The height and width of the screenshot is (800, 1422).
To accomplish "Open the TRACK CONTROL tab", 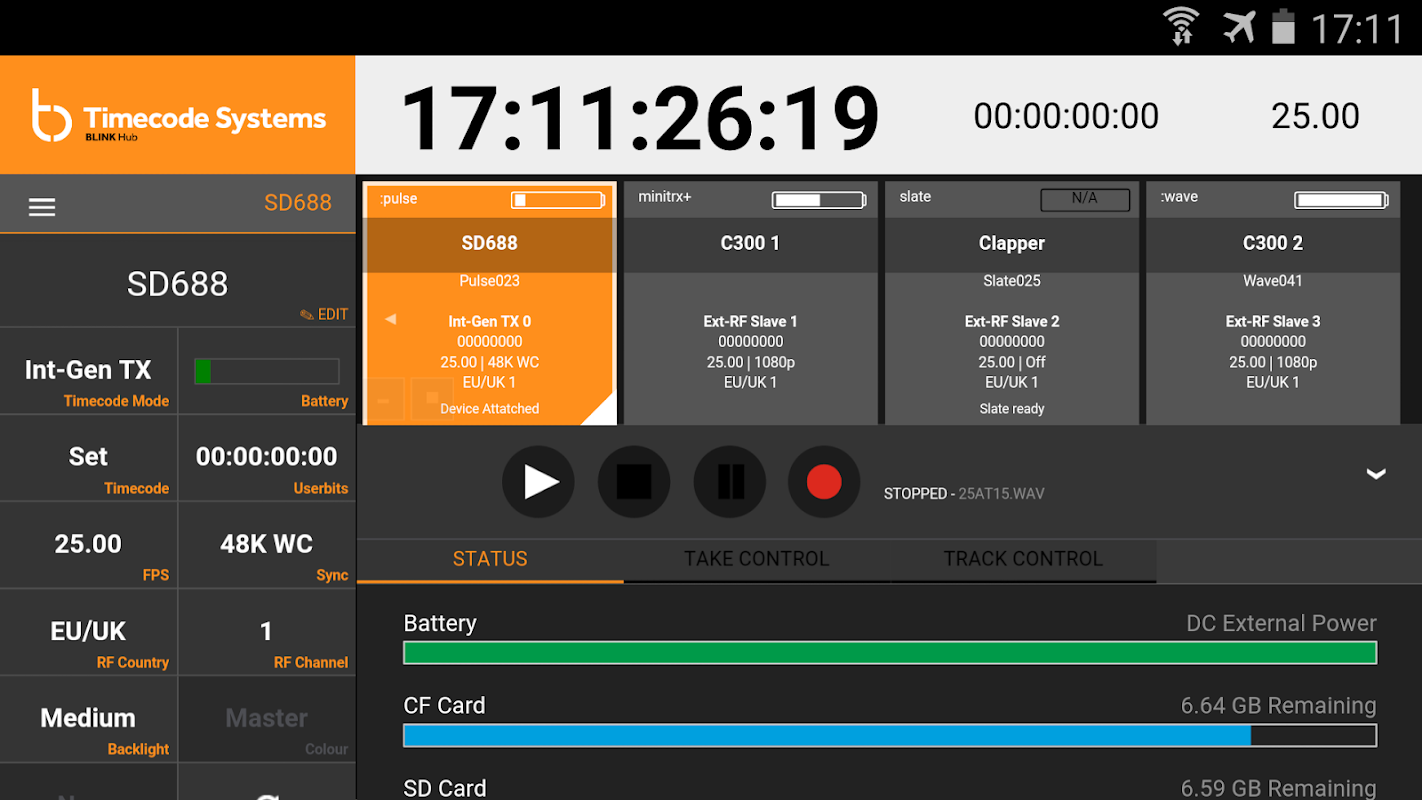I will point(1023,560).
